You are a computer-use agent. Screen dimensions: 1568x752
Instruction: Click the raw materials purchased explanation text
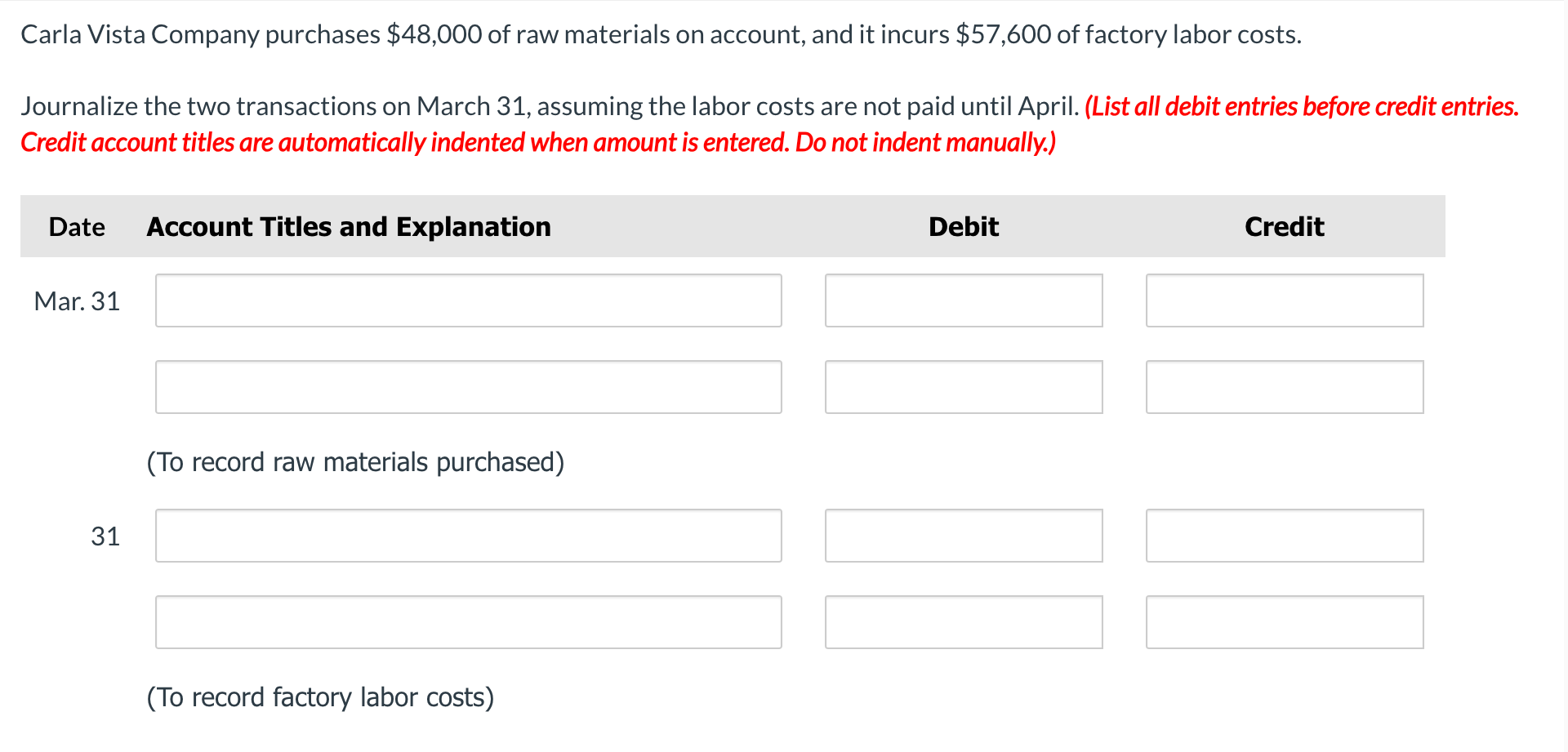[355, 461]
